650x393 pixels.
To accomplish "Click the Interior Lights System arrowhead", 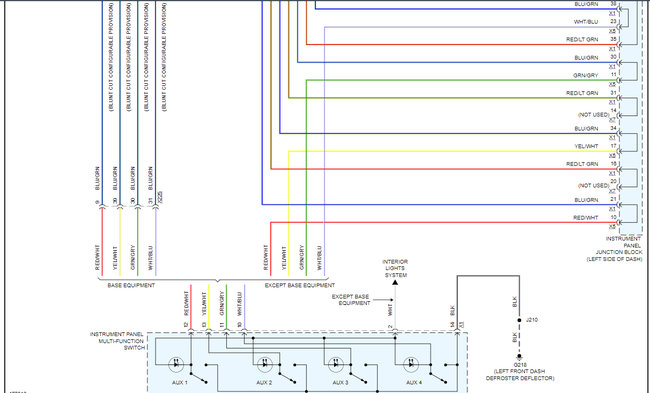I will tap(395, 282).
